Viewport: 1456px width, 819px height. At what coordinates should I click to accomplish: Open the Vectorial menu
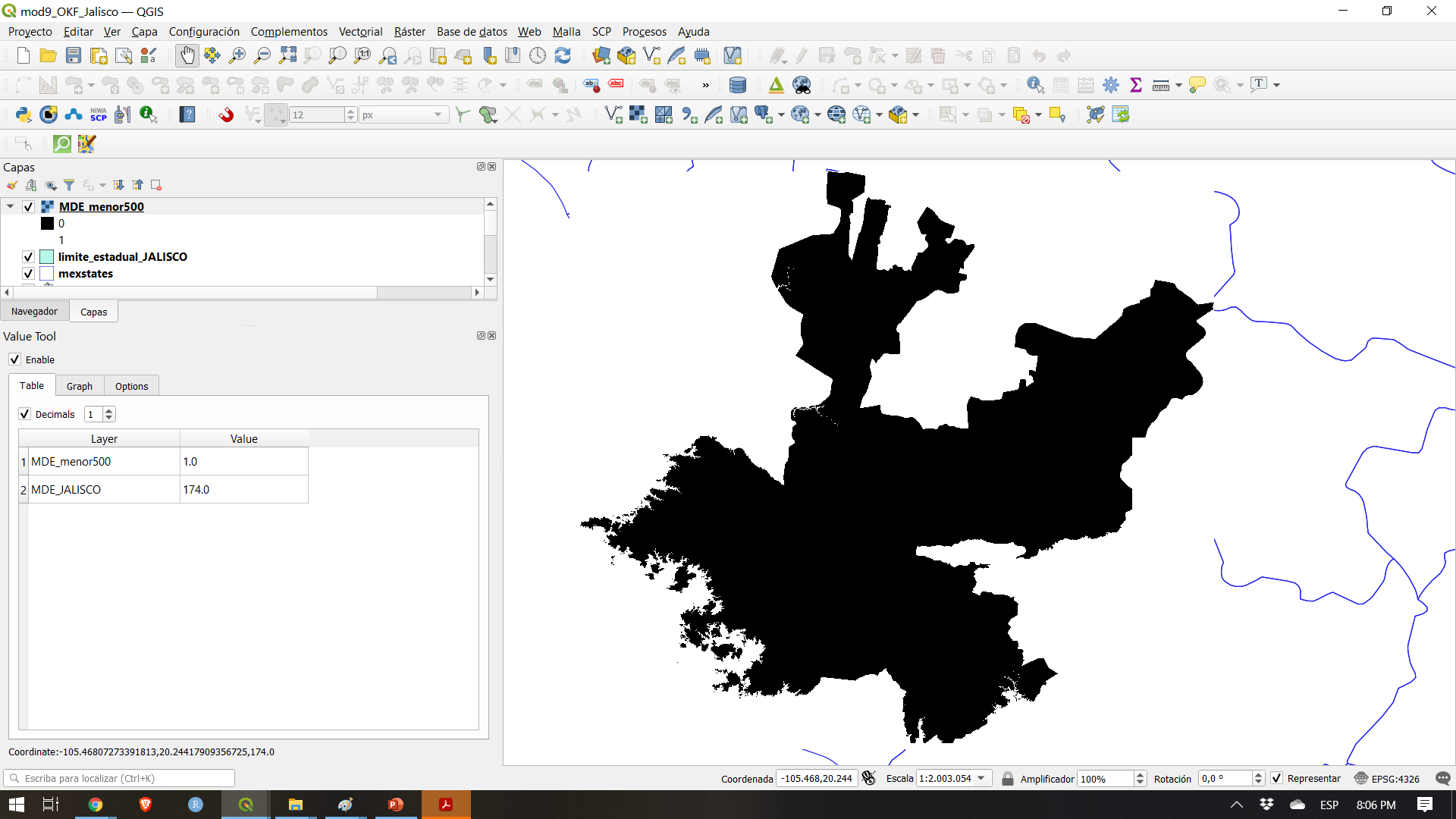pyautogui.click(x=359, y=31)
